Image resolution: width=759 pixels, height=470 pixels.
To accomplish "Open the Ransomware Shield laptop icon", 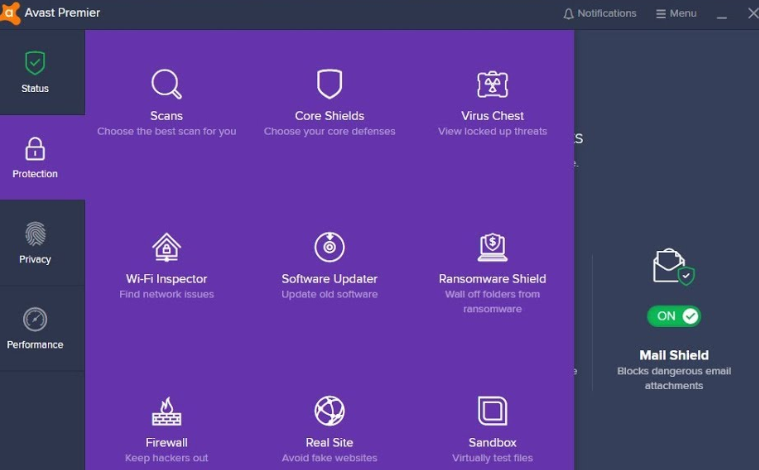I will pos(492,247).
